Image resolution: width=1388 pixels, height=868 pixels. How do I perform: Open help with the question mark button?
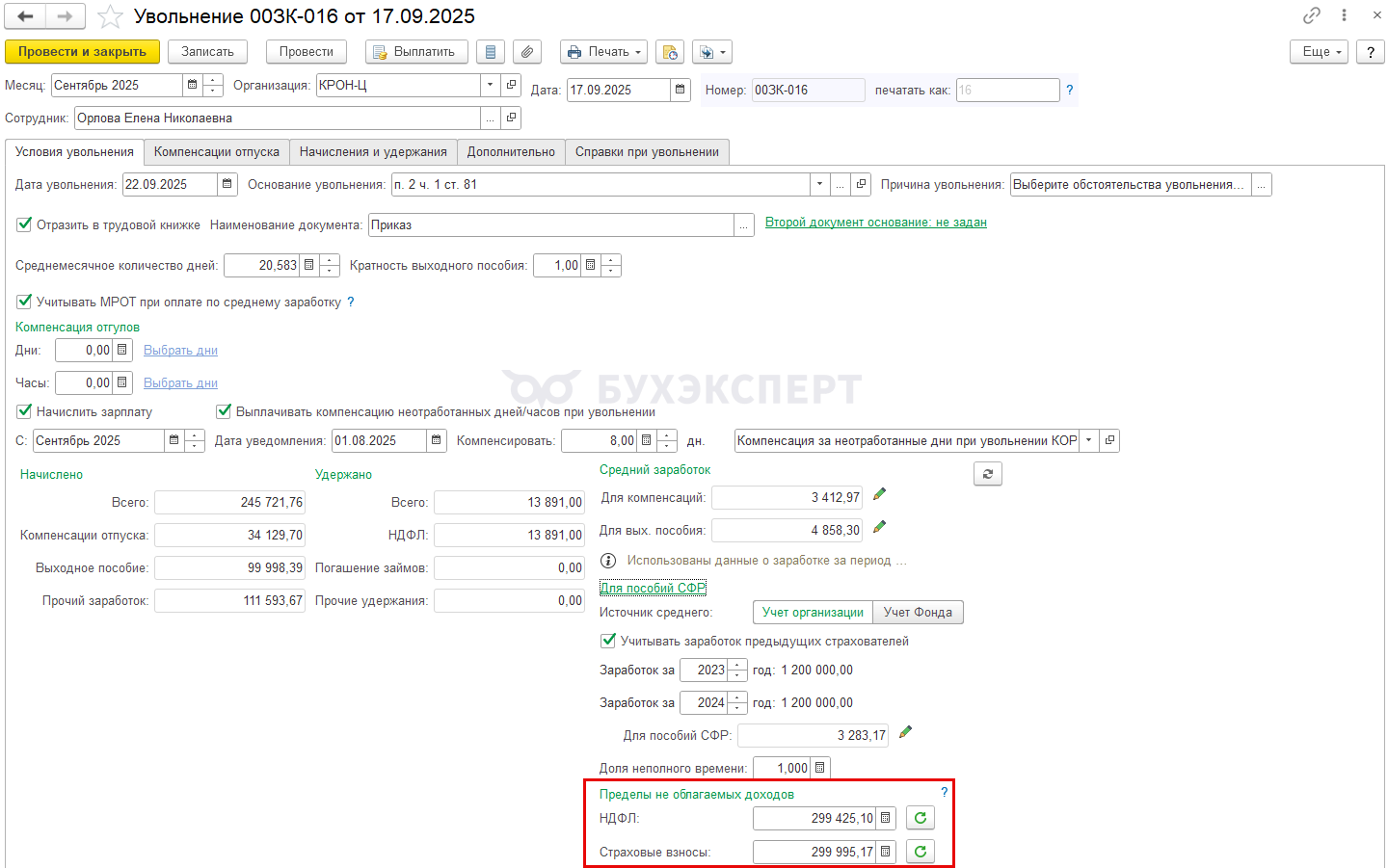tap(1370, 52)
